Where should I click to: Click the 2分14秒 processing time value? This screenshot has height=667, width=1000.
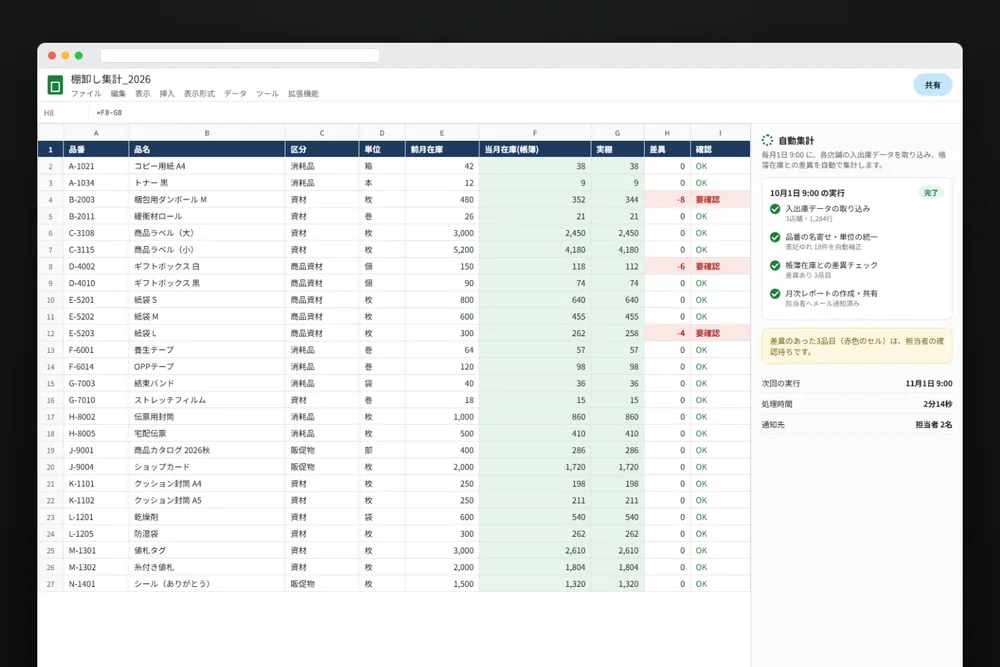point(938,404)
